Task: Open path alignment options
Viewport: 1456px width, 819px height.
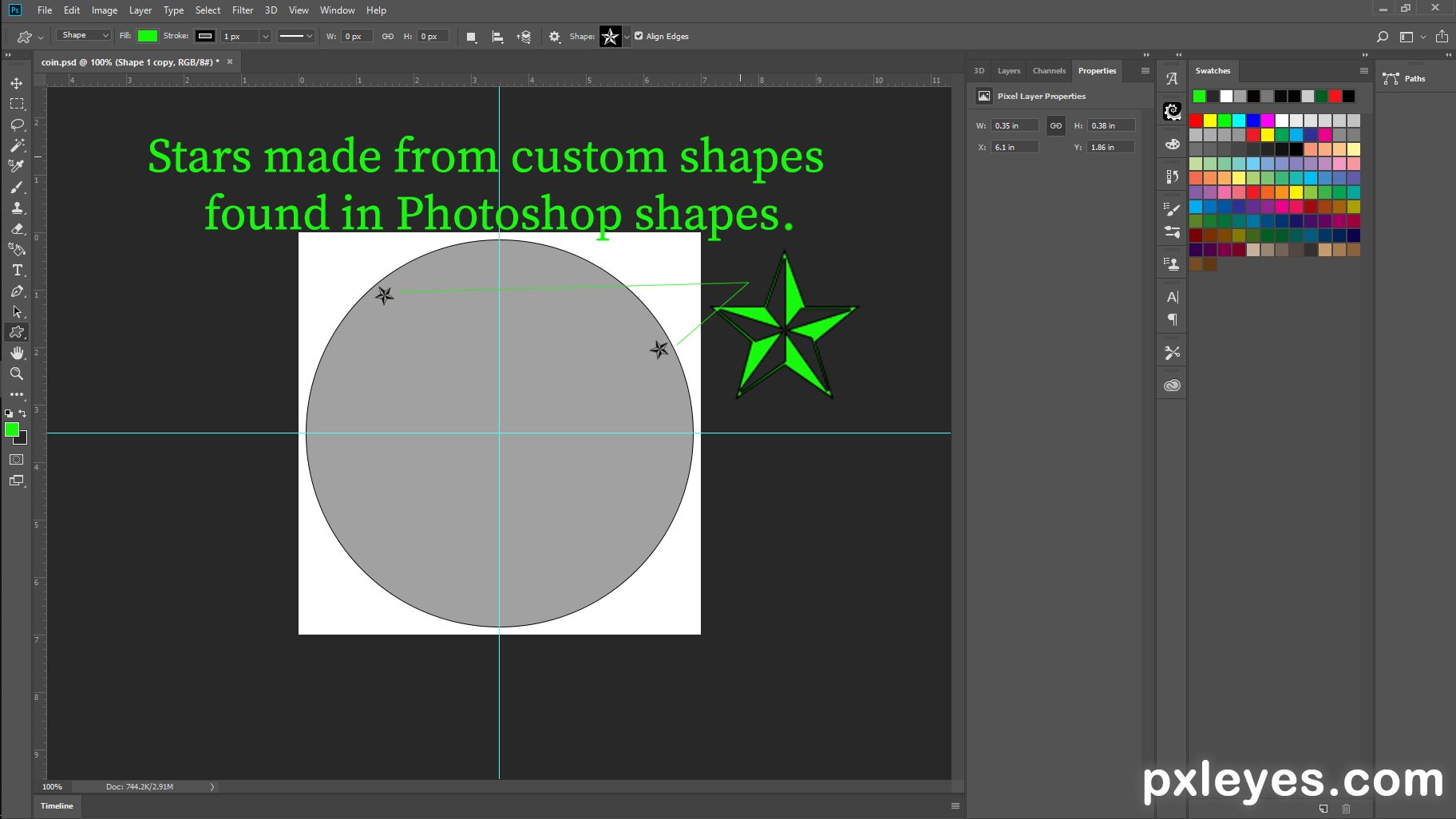Action: (x=497, y=37)
